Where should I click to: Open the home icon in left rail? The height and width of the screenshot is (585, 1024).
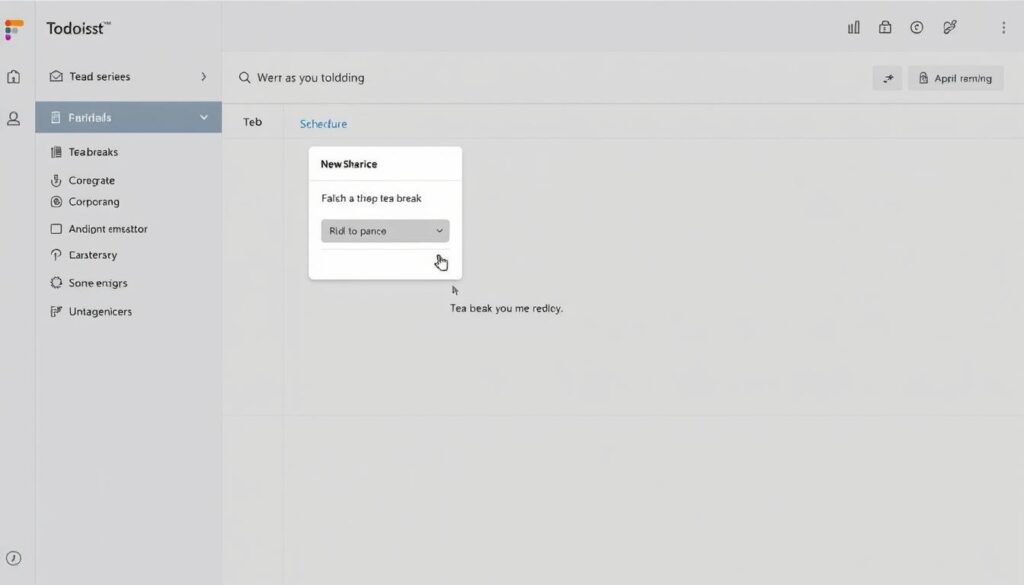14,77
